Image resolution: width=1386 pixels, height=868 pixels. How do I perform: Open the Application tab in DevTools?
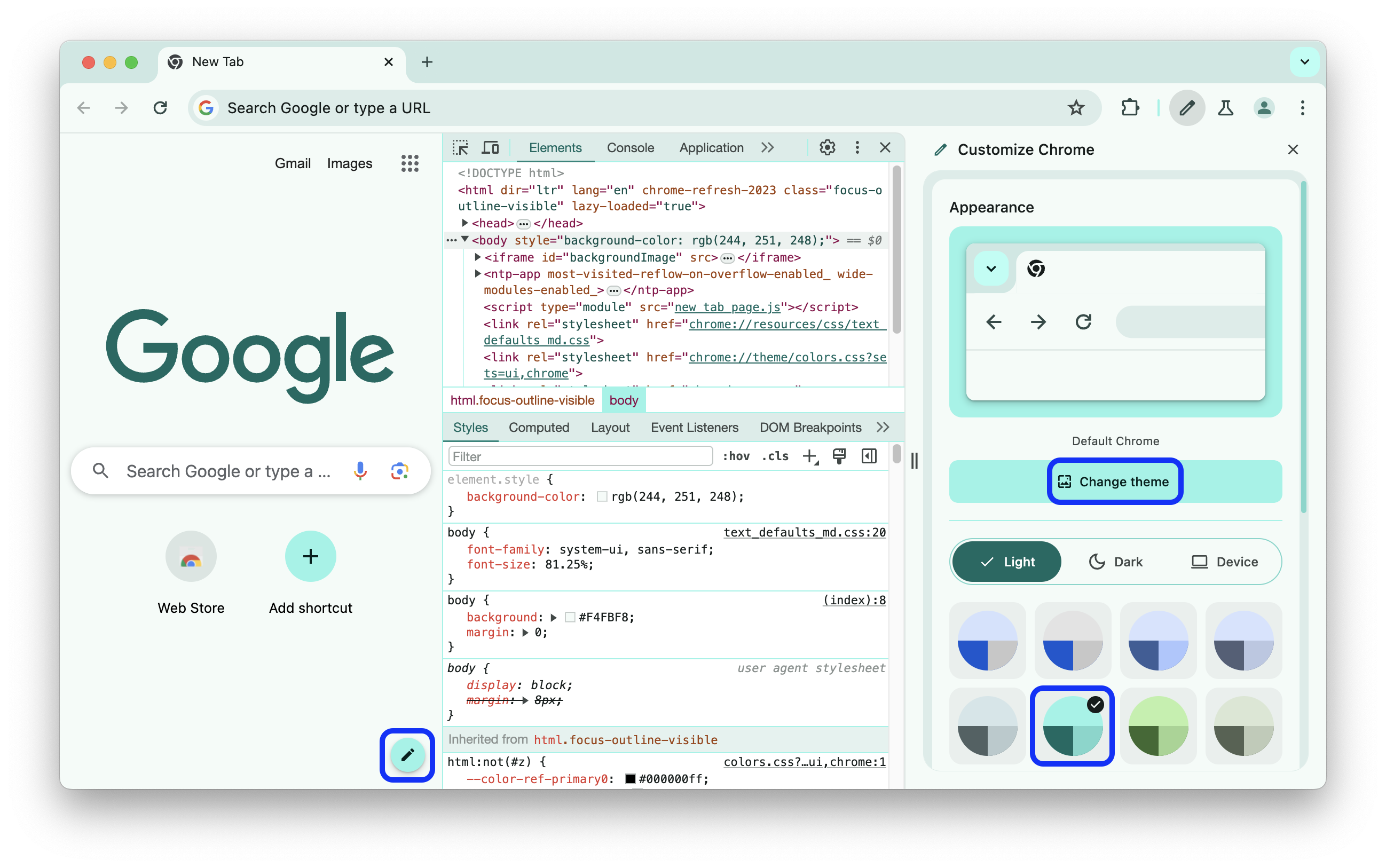pyautogui.click(x=711, y=148)
